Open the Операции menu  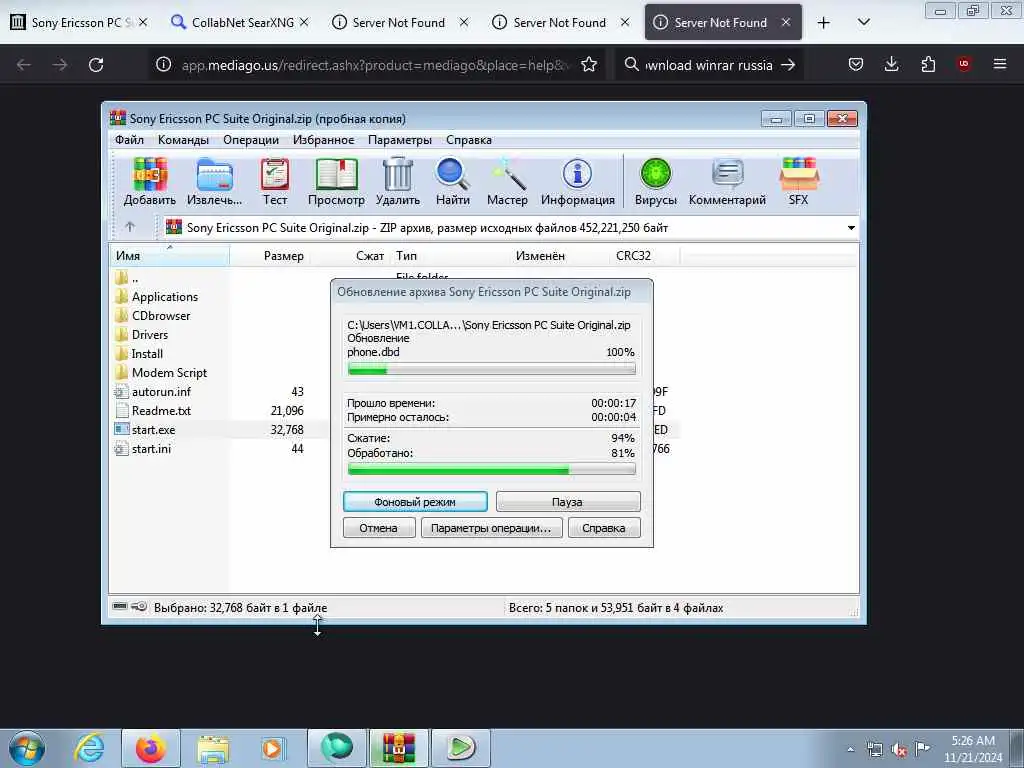pos(251,140)
